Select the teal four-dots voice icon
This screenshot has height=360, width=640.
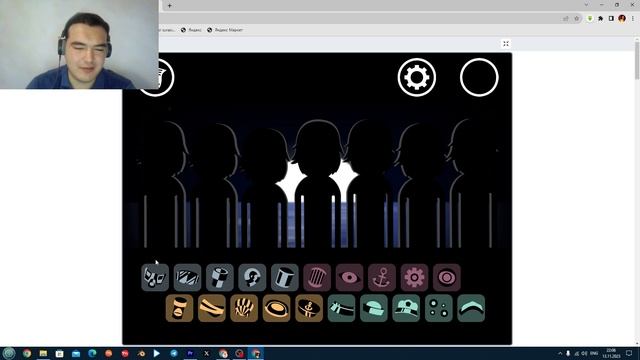tap(438, 308)
